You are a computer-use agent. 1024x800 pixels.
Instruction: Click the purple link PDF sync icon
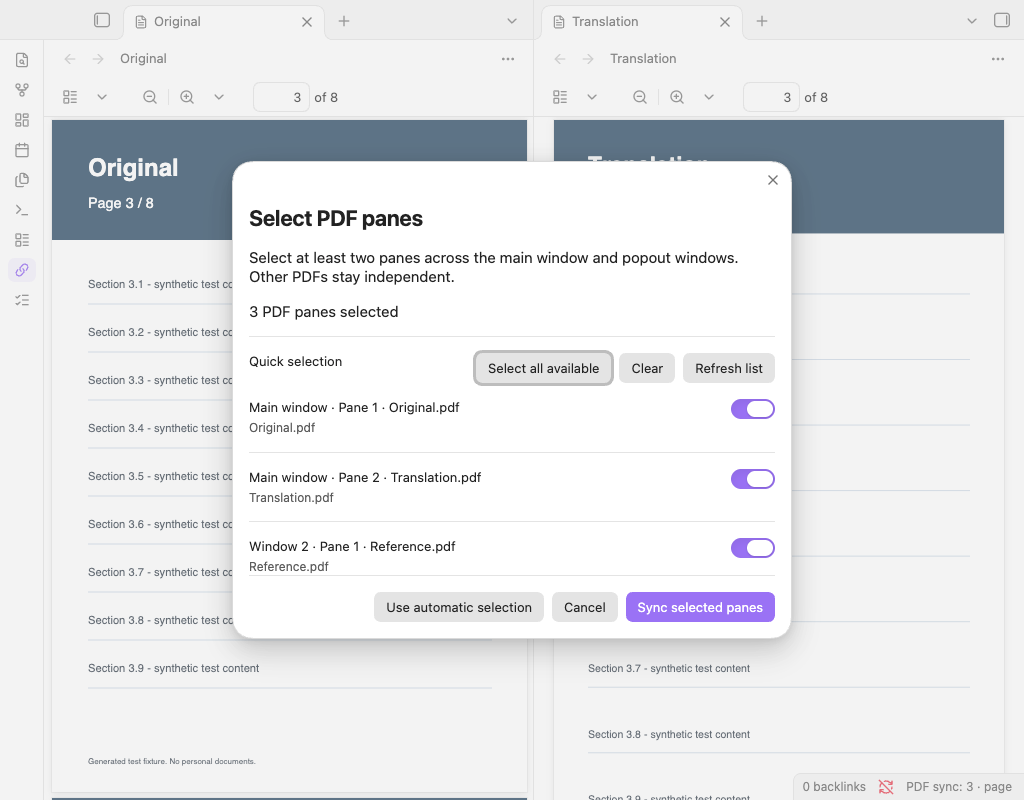(x=22, y=270)
